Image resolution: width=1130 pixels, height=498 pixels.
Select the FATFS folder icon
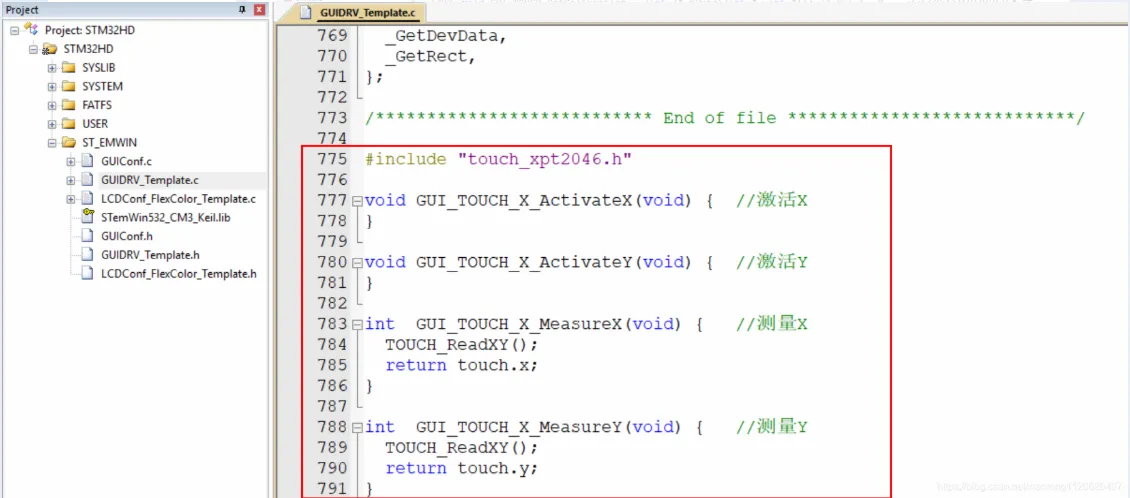click(x=68, y=105)
